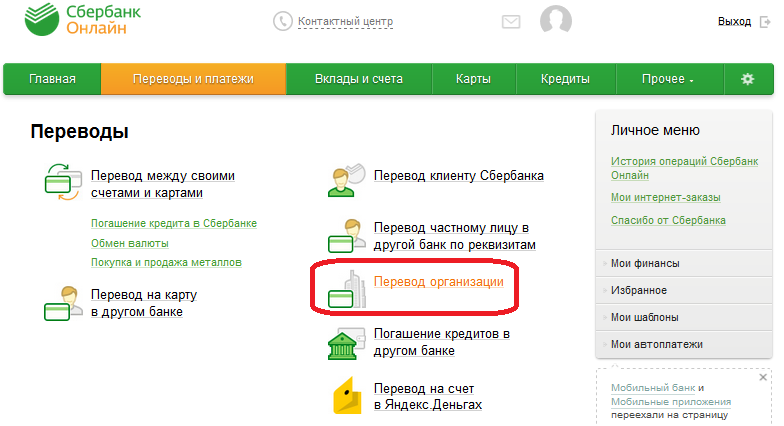Click the Мобильный банк link

[653, 388]
